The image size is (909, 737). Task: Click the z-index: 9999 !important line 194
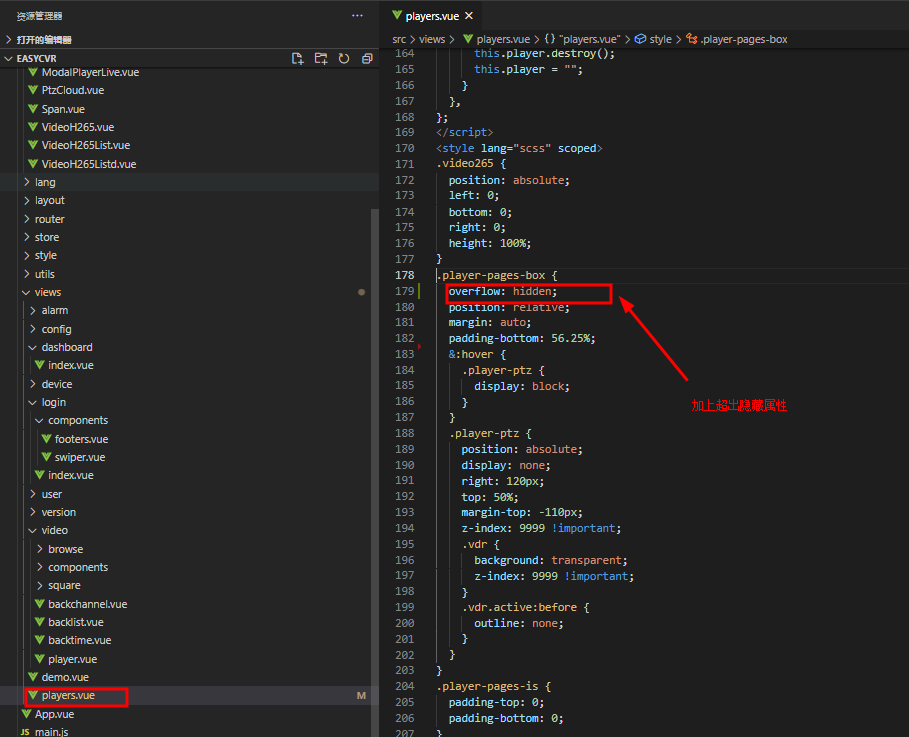tap(541, 528)
